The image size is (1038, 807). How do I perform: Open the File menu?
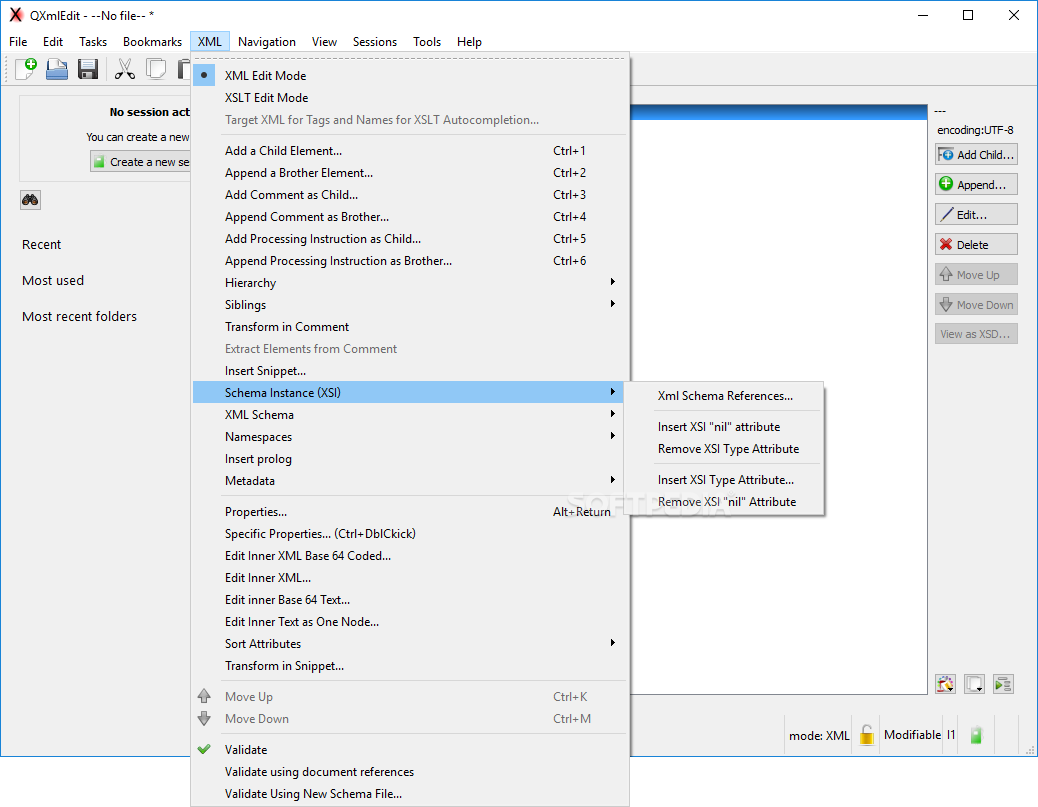(18, 42)
